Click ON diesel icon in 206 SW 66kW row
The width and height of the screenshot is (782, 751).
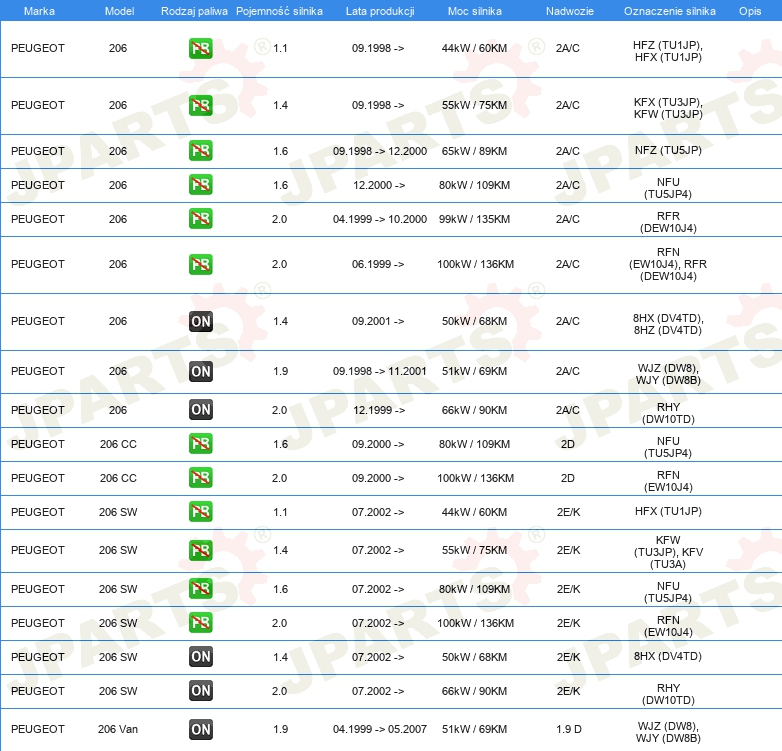200,691
